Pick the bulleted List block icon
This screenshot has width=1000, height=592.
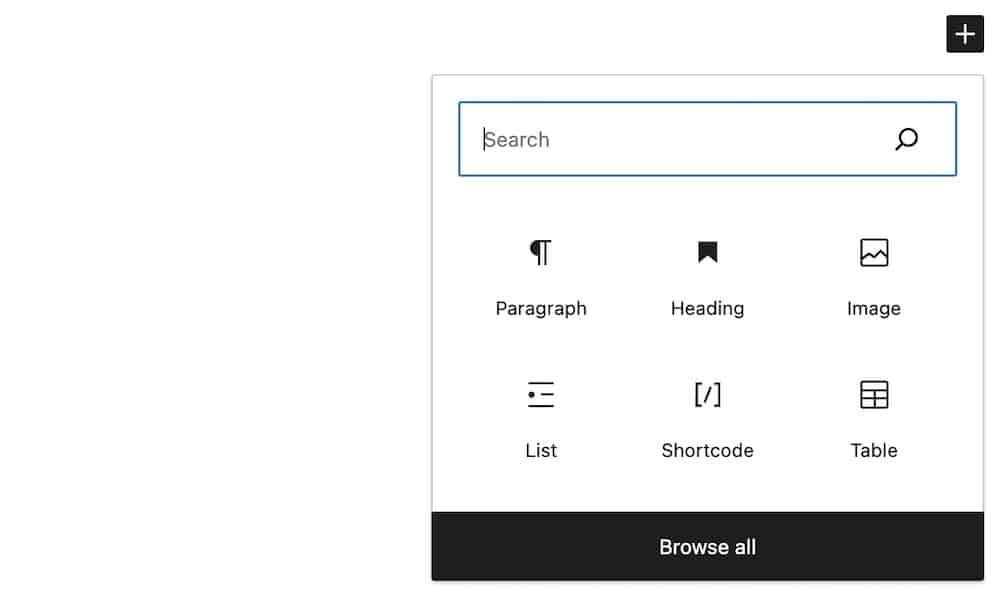[x=541, y=394]
